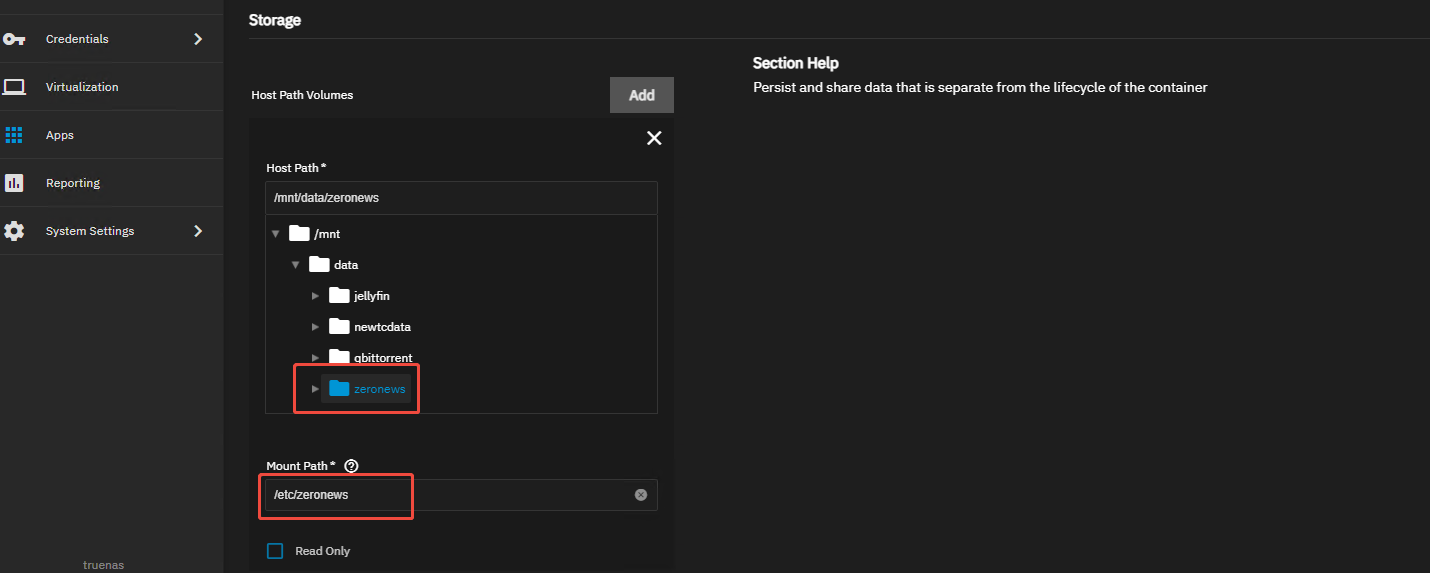Collapse the data folder node
This screenshot has height=573, width=1430.
point(295,265)
